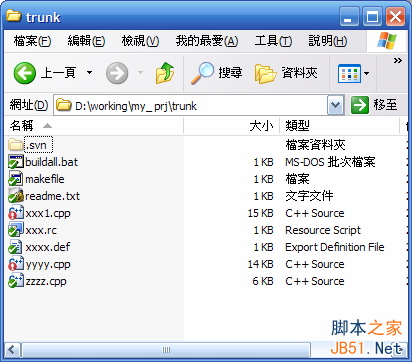Screen dimensions: 412x362
Task: Toggle the 資料夾 folders pane
Action: 286,73
